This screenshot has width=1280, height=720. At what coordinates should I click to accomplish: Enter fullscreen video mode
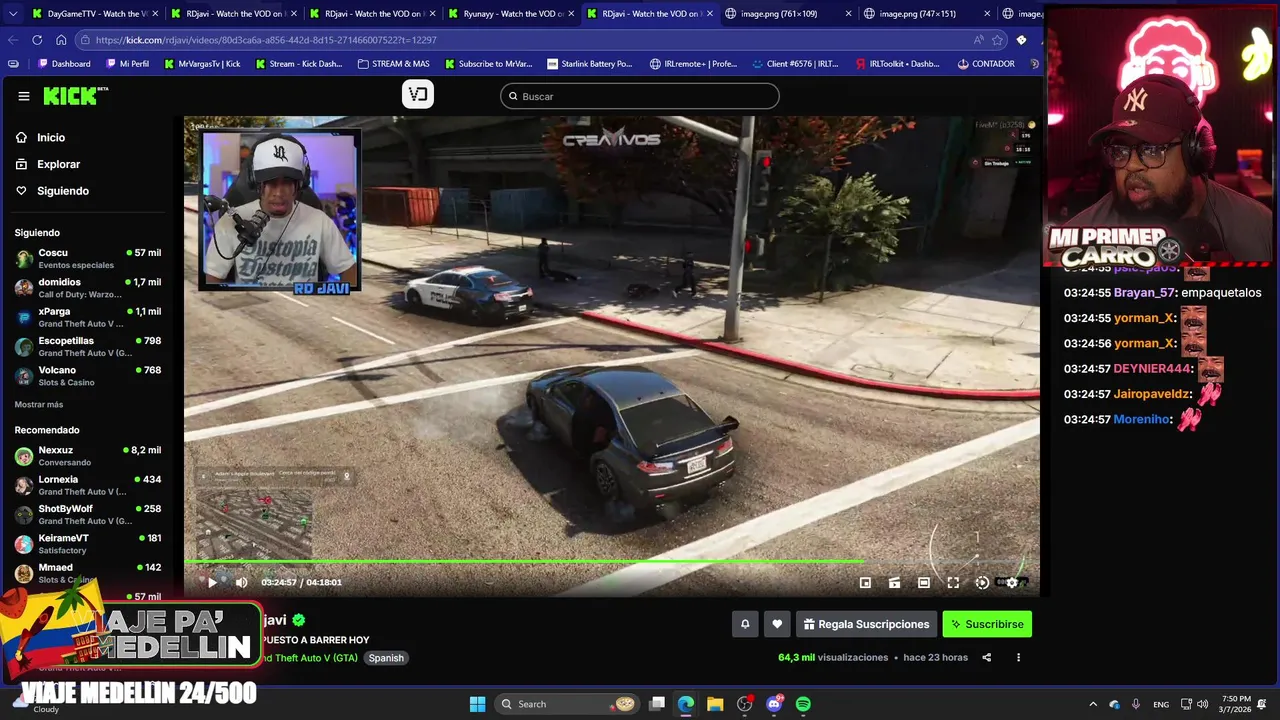point(953,583)
